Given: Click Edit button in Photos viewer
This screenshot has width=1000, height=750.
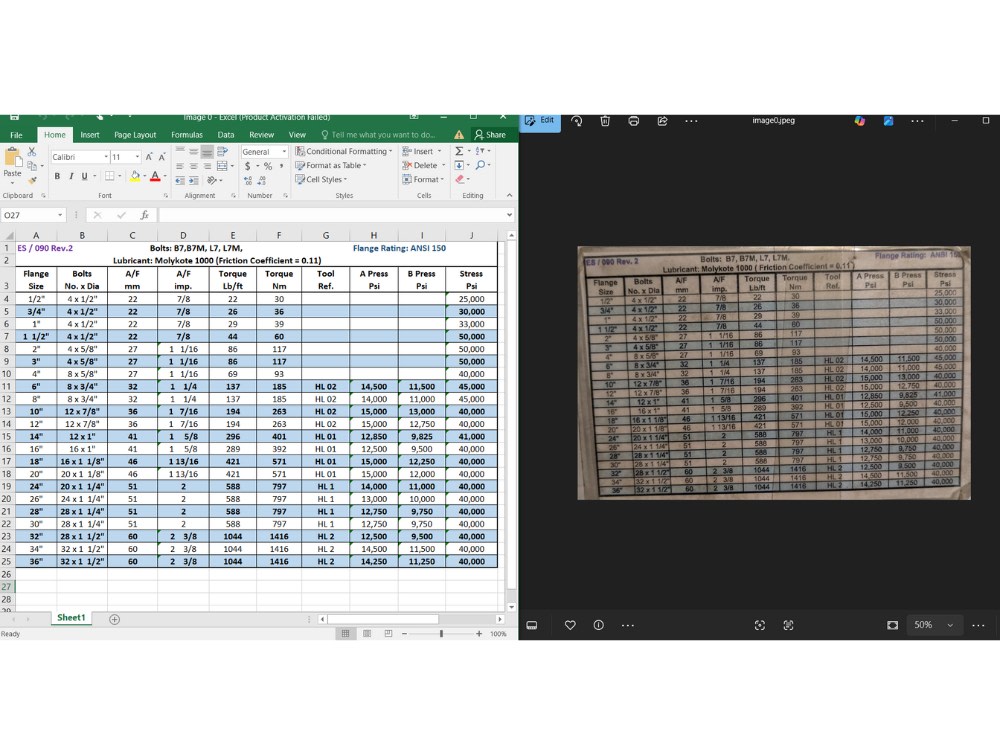Looking at the screenshot, I should 540,121.
